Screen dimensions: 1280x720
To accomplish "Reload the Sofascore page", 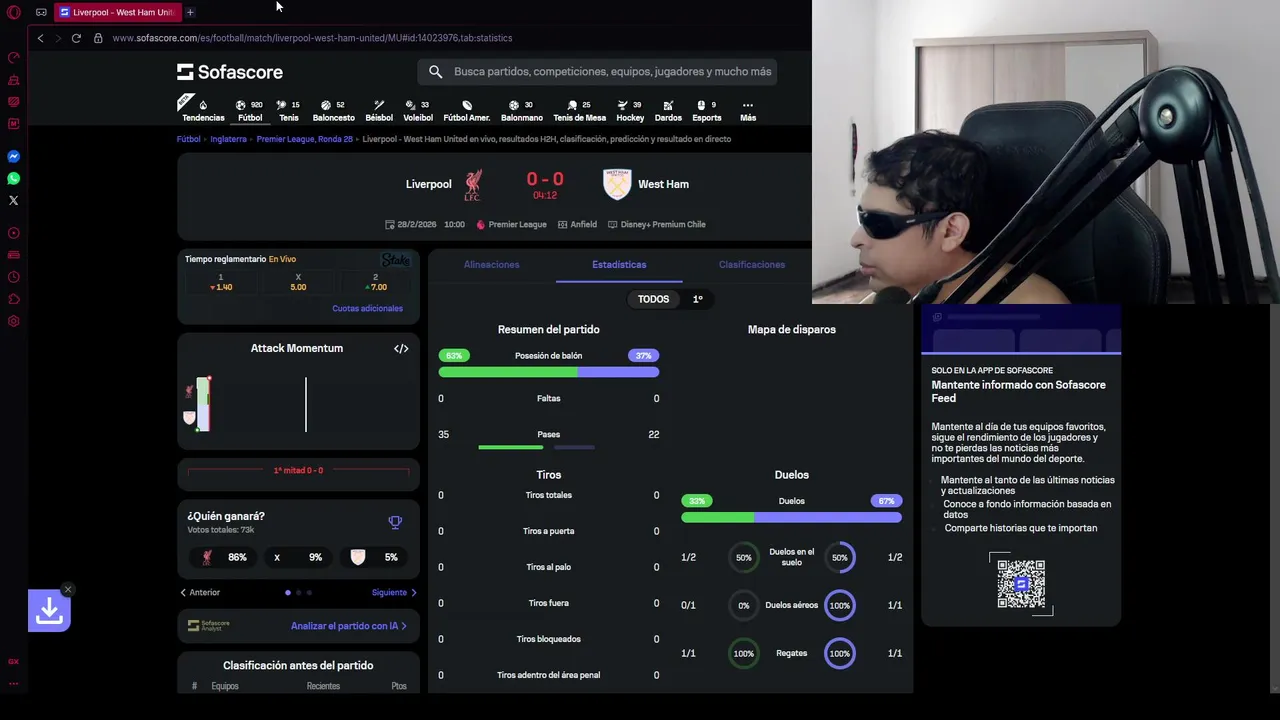I will (76, 38).
